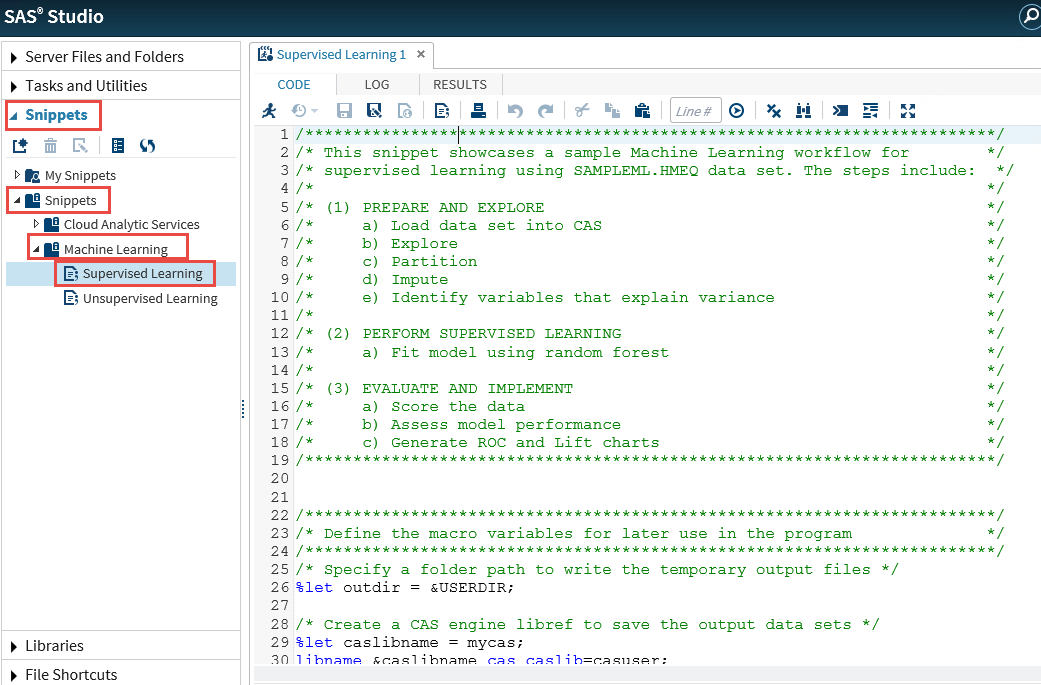Click the New Snippet icon in Snippets pane
Viewport: 1041px width, 685px height.
20,146
